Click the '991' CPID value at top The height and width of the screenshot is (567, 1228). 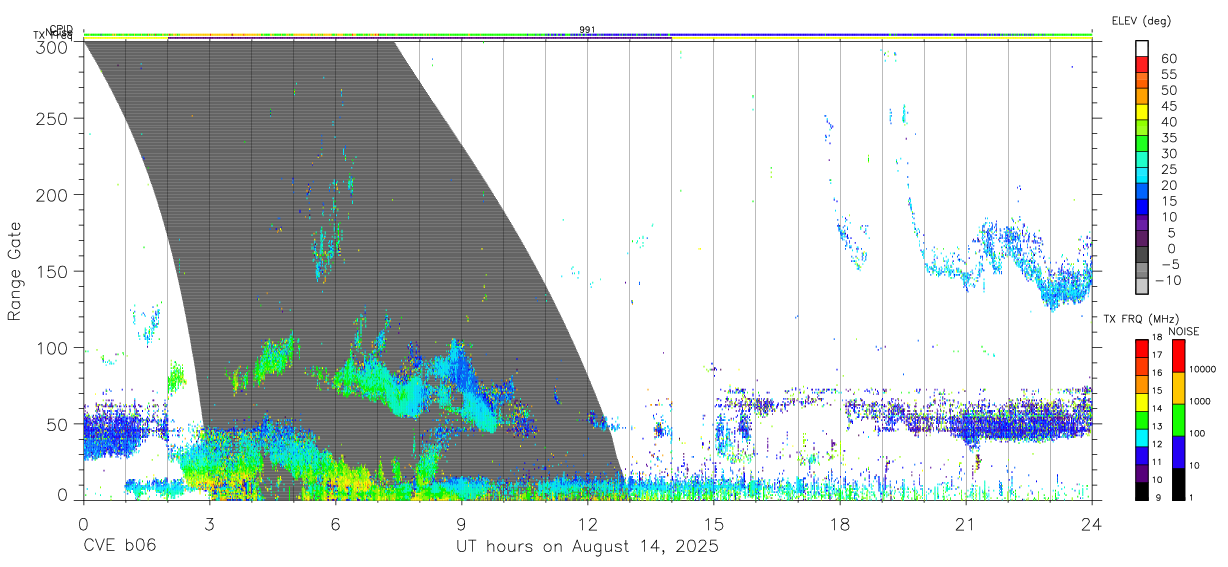point(588,30)
